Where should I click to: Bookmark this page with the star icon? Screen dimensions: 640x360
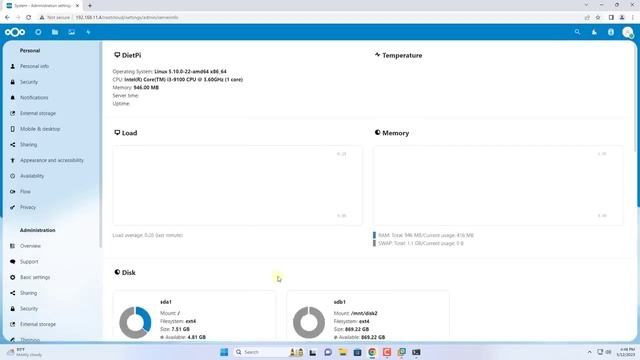point(598,18)
